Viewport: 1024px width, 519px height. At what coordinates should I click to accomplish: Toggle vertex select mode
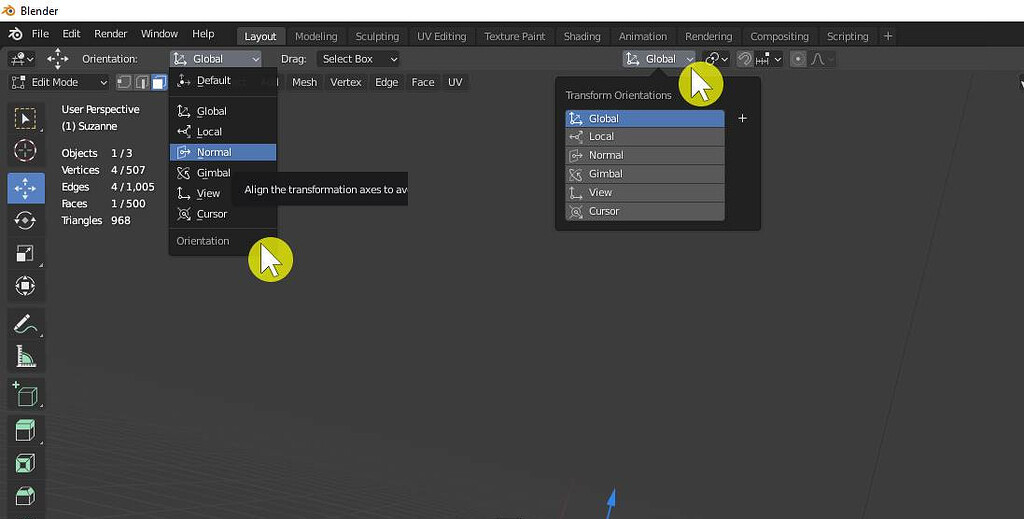123,82
